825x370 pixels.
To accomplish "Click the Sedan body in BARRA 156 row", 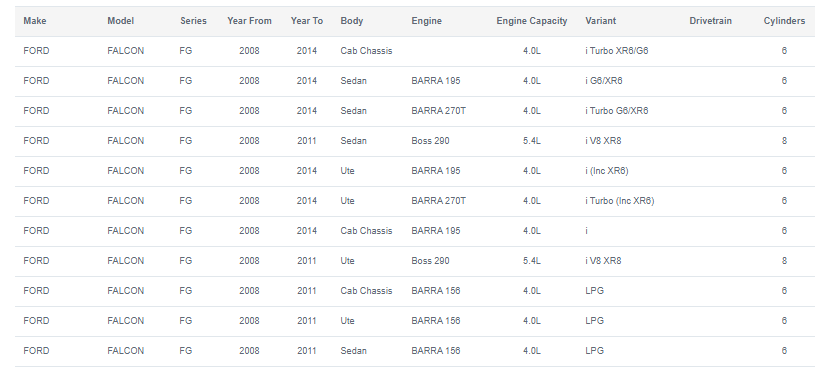I will click(x=354, y=351).
